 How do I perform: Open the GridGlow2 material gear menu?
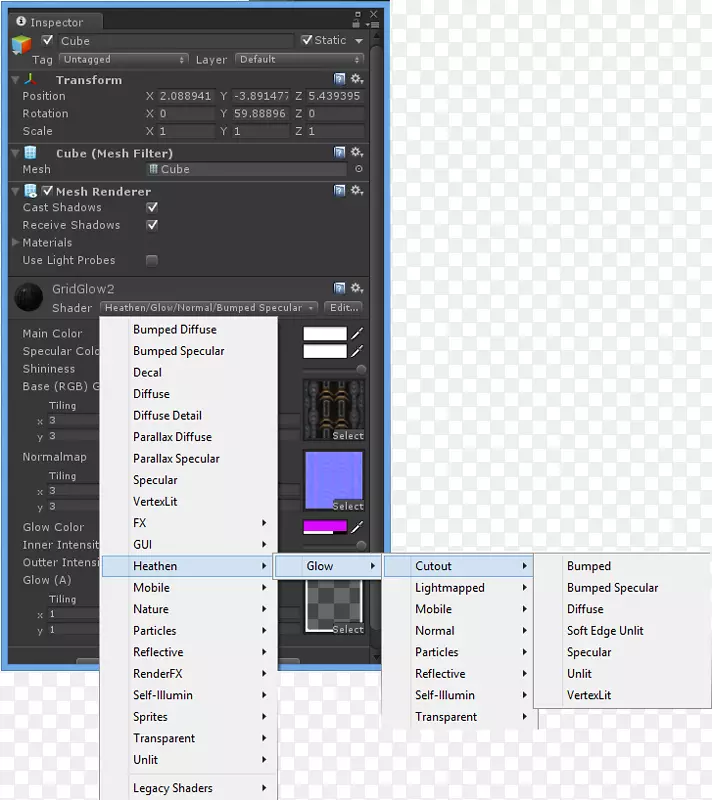click(x=356, y=289)
